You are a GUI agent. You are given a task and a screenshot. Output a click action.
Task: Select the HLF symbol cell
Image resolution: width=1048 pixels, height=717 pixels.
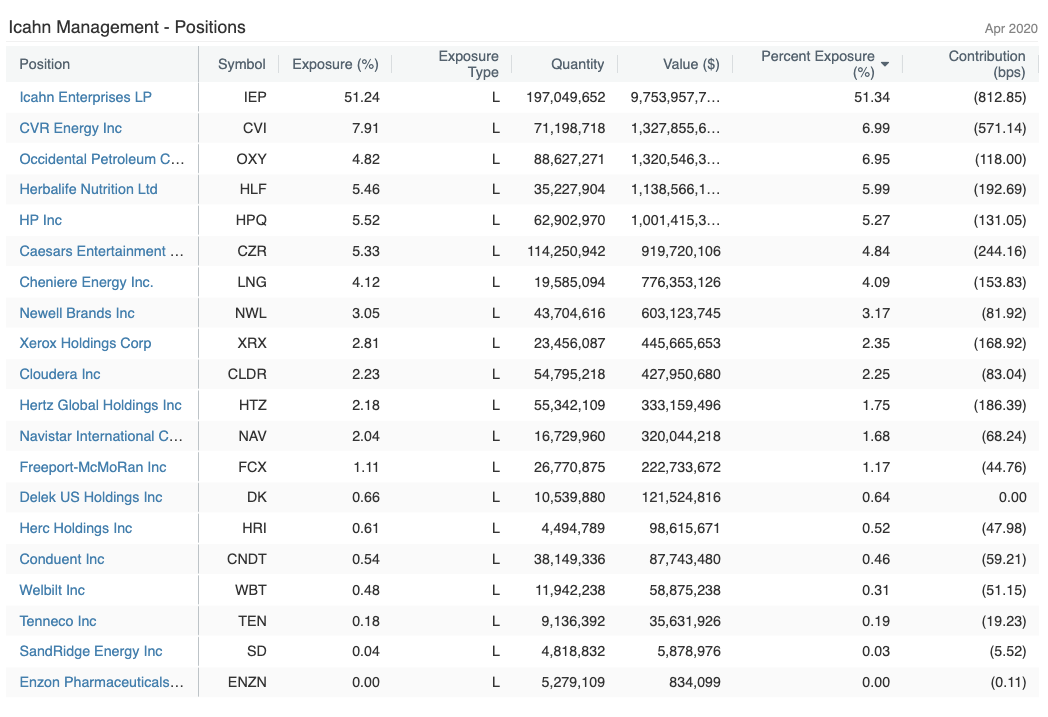(x=253, y=189)
